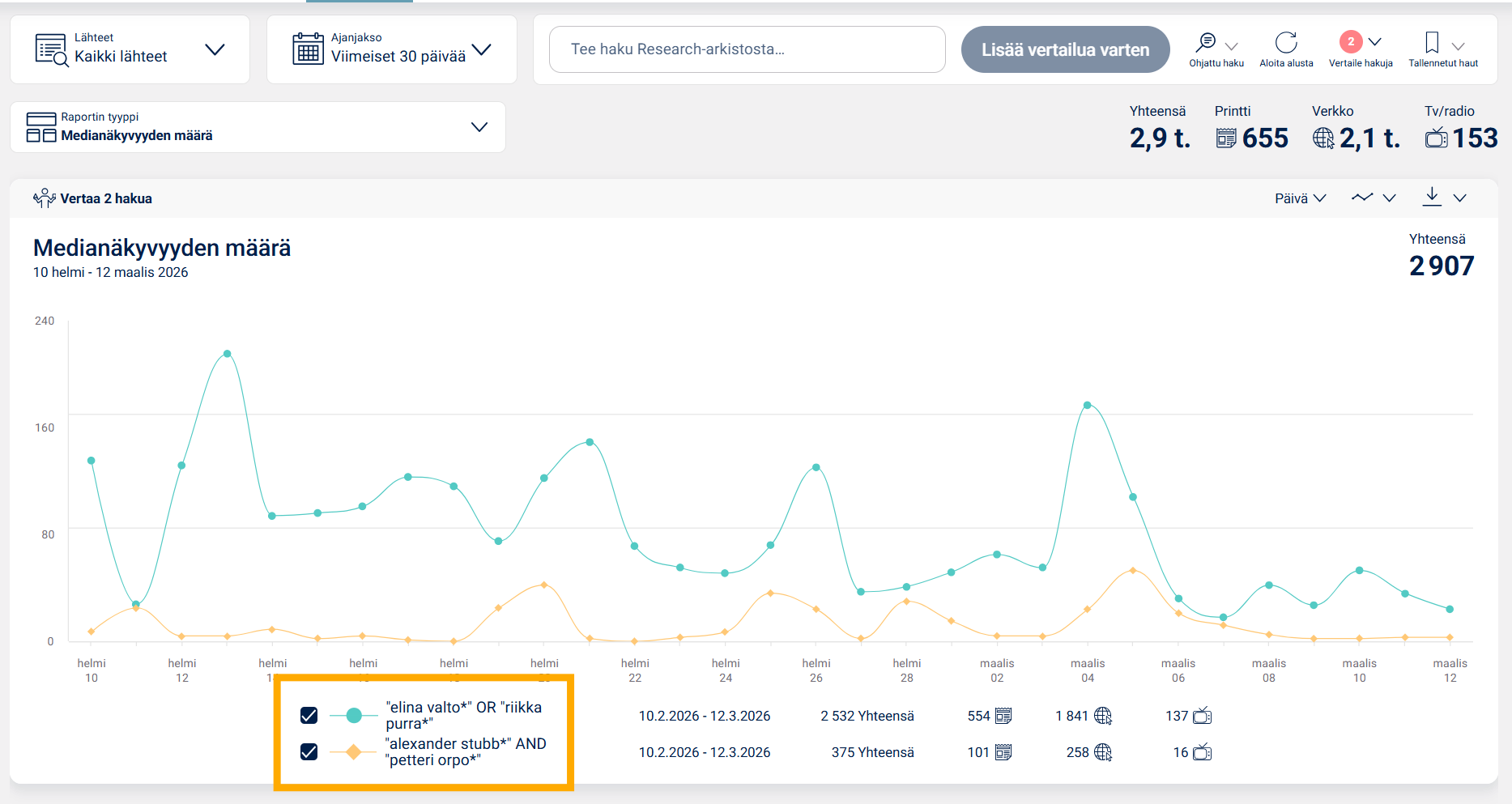Click the 2 532 Yhteensä total link
This screenshot has width=1512, height=804.
point(867,716)
